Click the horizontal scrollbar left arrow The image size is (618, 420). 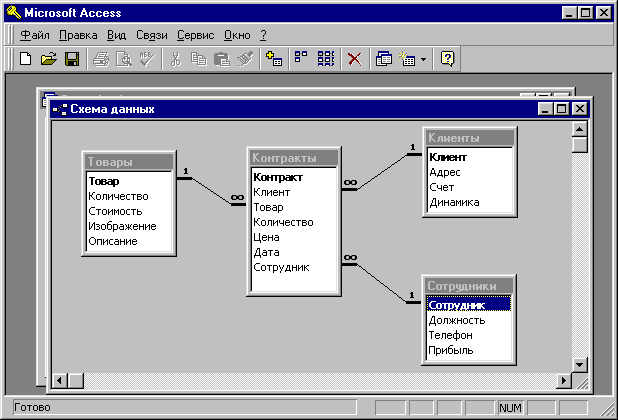click(60, 381)
